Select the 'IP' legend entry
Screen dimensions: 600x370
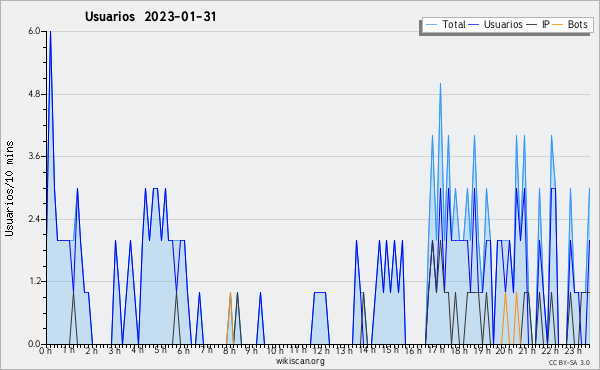545,24
